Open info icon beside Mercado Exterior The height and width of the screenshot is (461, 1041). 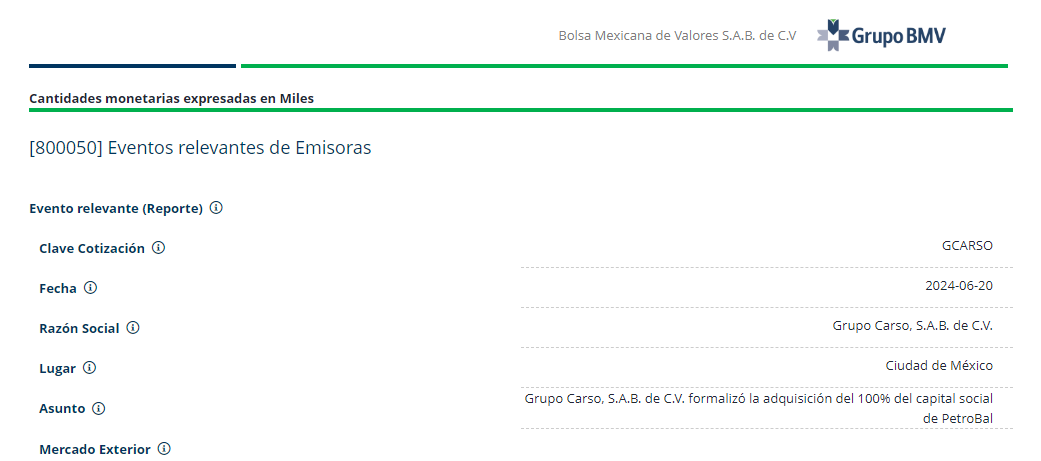(x=164, y=448)
